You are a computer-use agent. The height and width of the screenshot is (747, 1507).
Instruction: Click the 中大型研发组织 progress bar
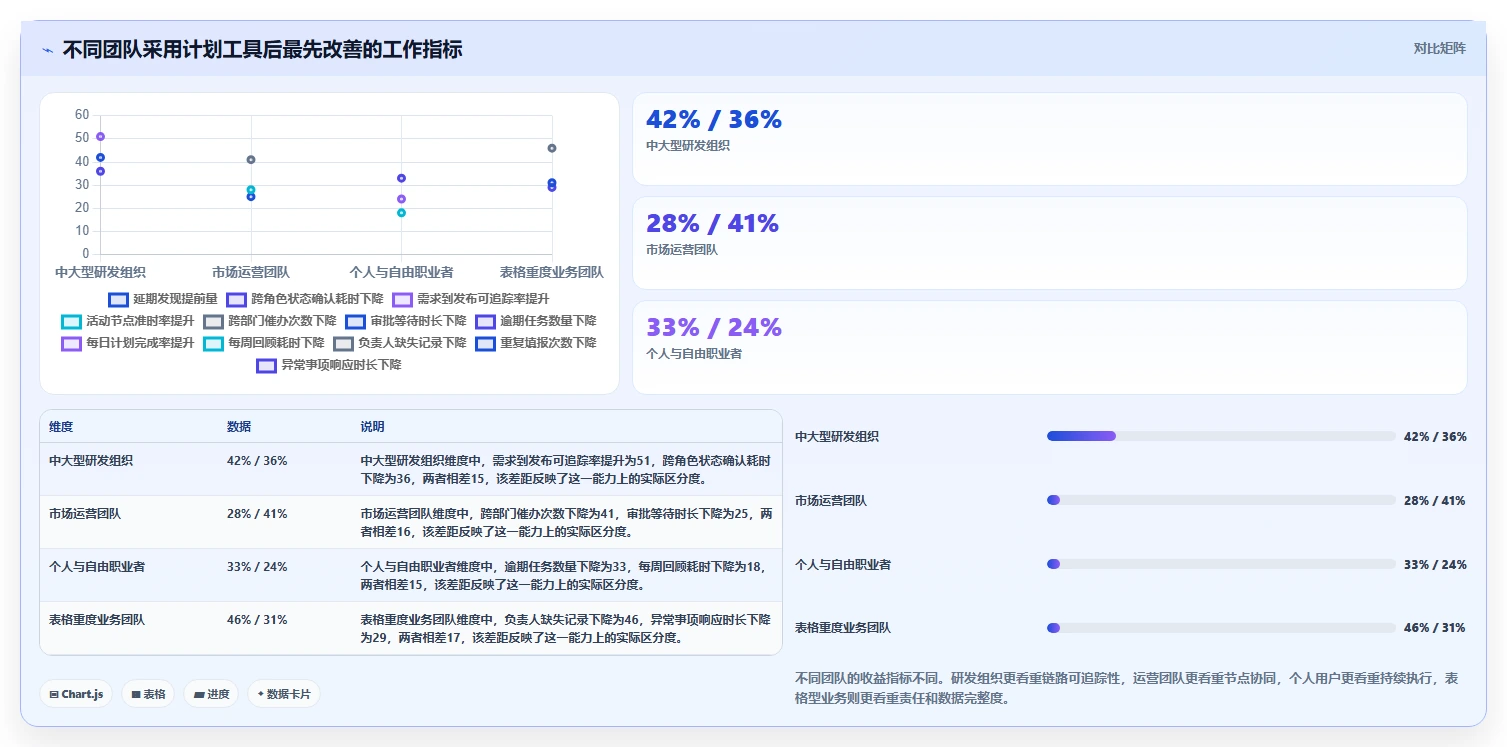click(x=1221, y=436)
